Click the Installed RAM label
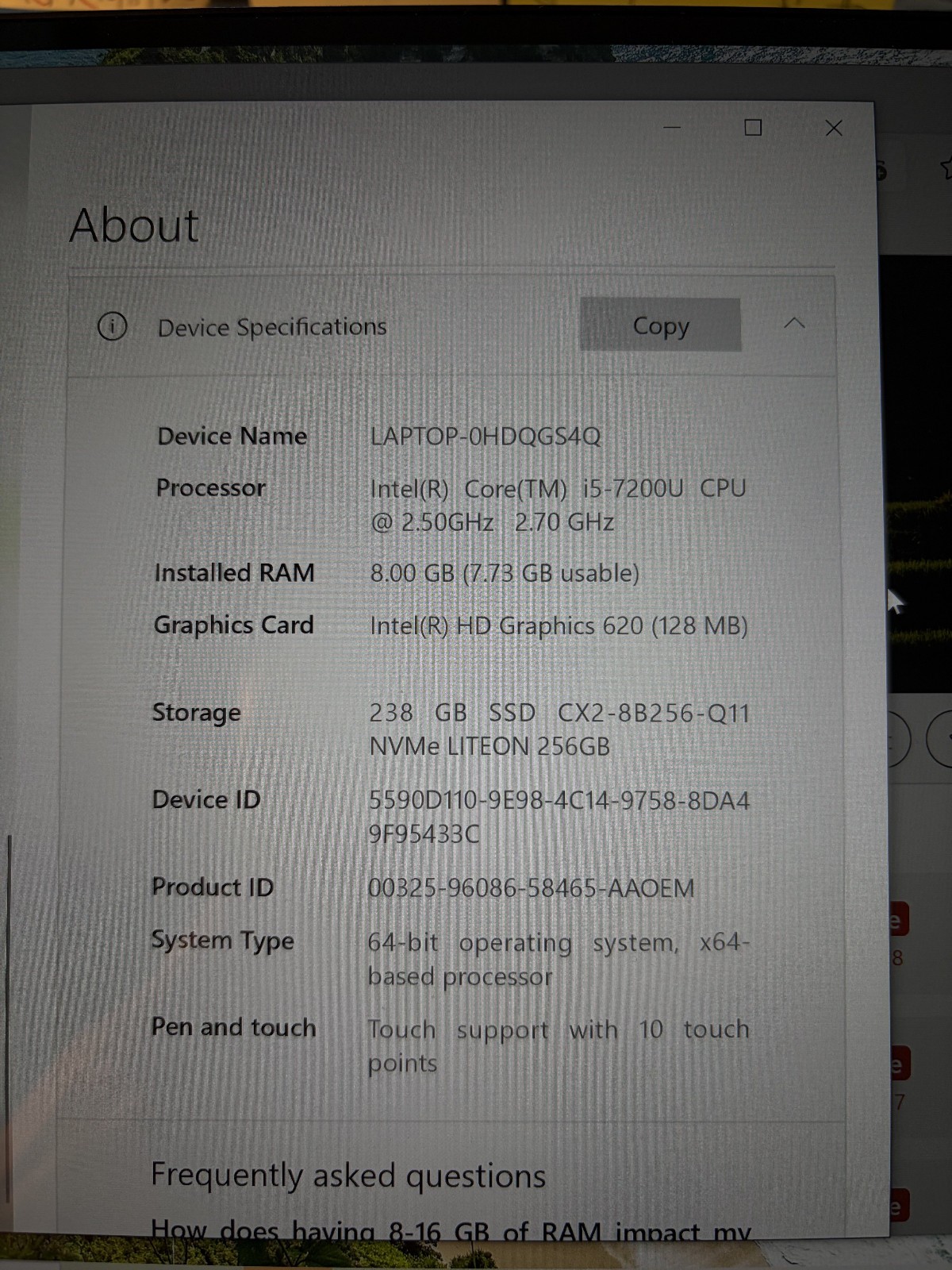952x1270 pixels. [x=235, y=572]
